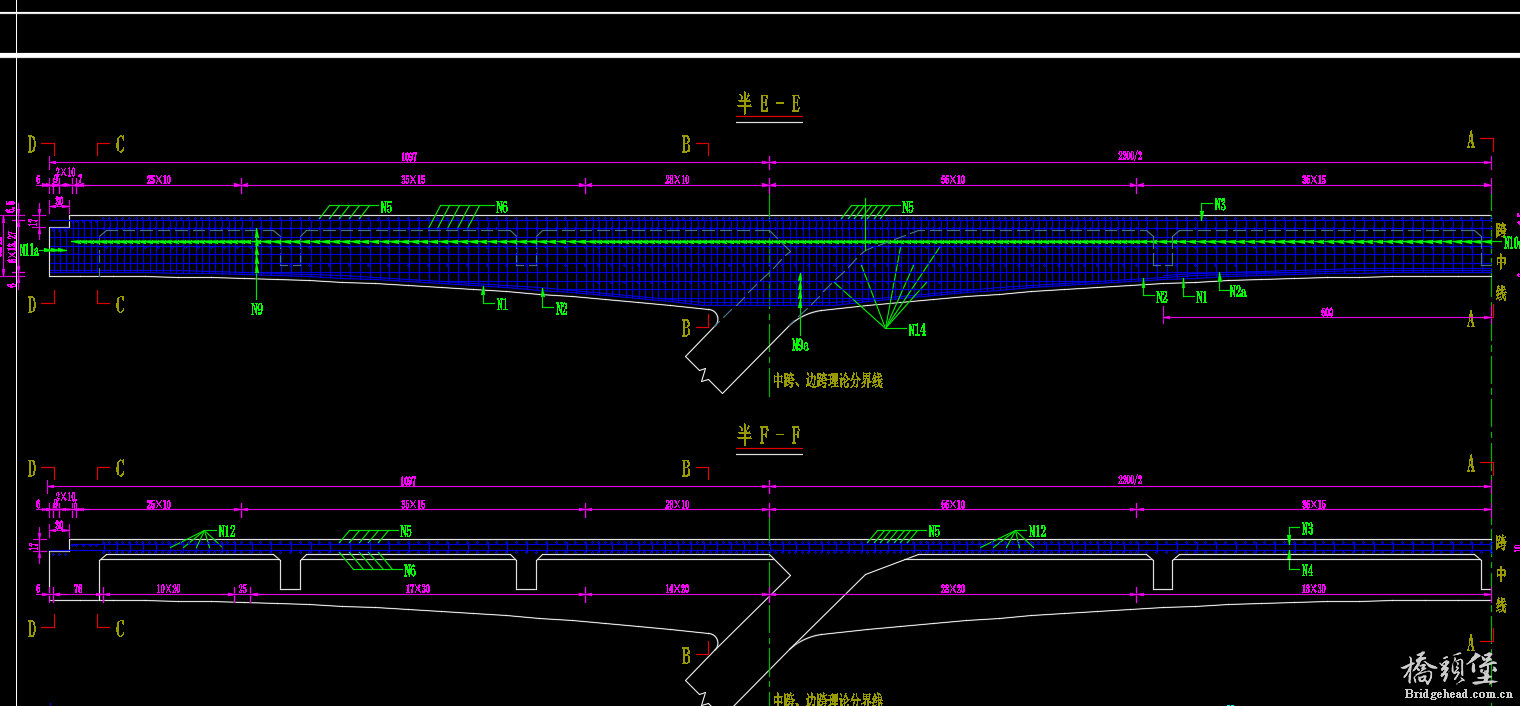Image resolution: width=1520 pixels, height=706 pixels.
Task: Select the N14 rebar callout label
Action: tap(917, 330)
